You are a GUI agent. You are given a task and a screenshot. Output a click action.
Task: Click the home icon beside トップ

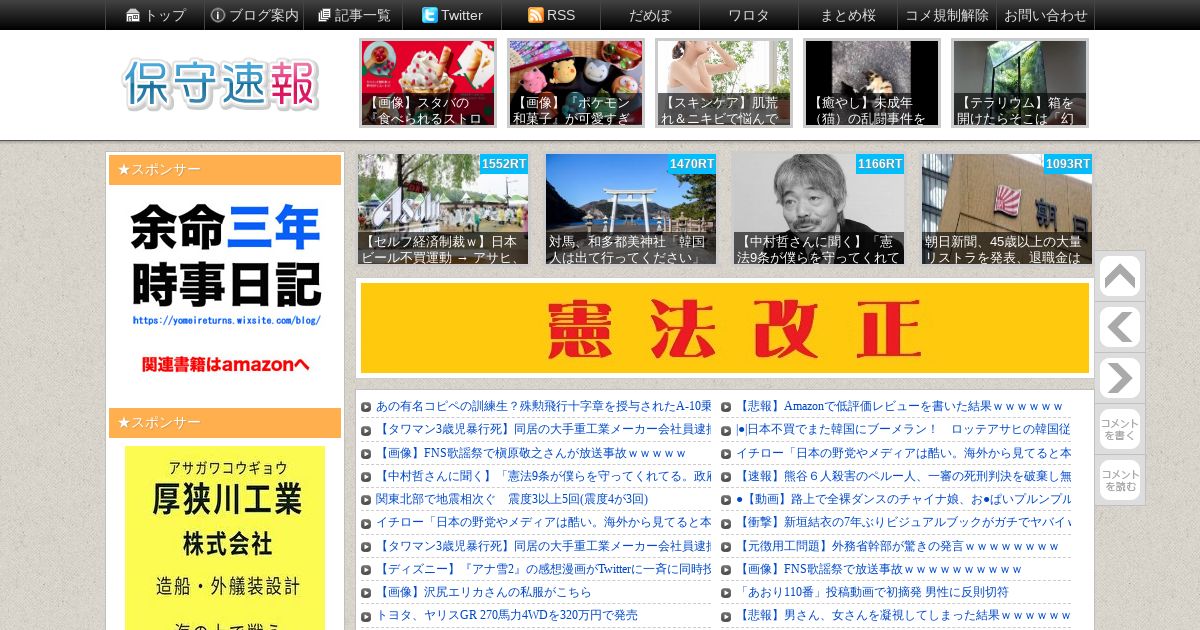(133, 15)
